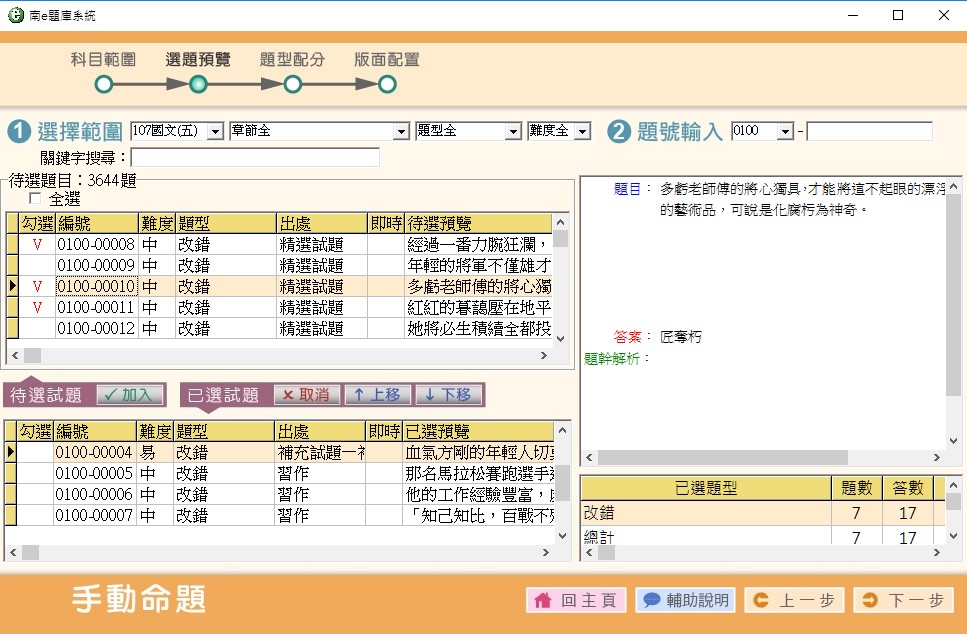Click the 題型配分 step circle
Screen dimensions: 967x634
coord(292,85)
